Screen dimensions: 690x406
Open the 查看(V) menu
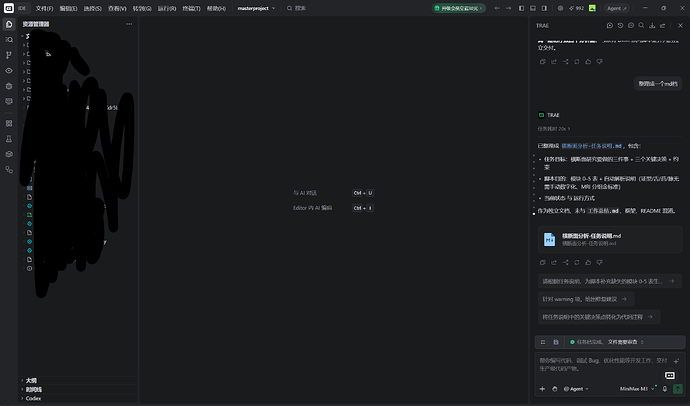(x=117, y=8)
